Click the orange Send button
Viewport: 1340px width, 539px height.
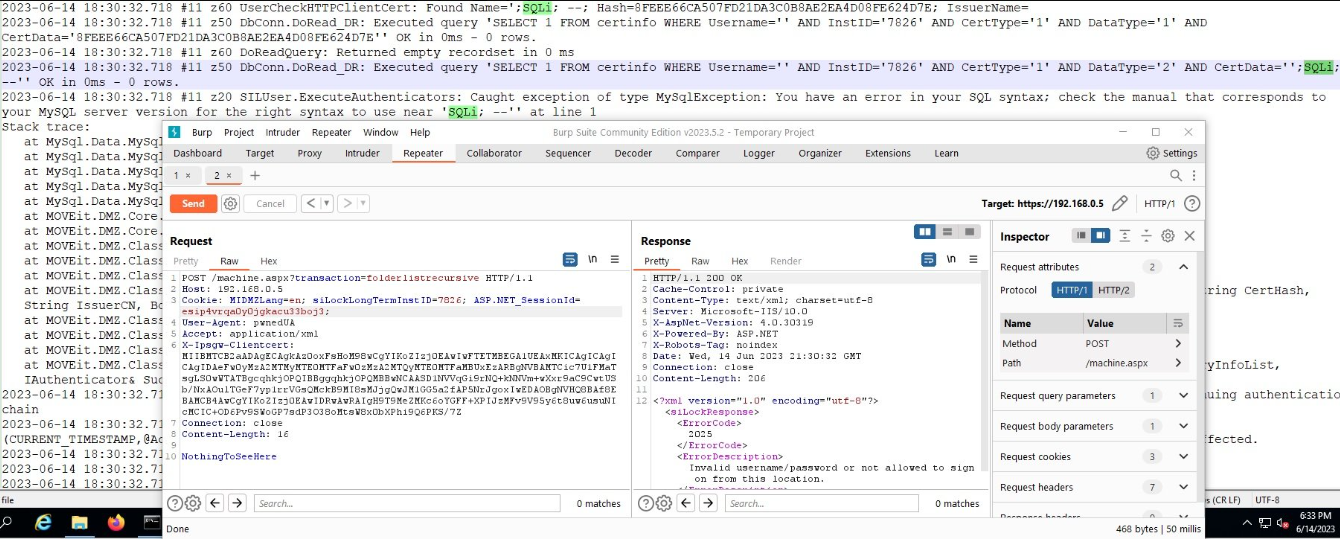click(193, 203)
